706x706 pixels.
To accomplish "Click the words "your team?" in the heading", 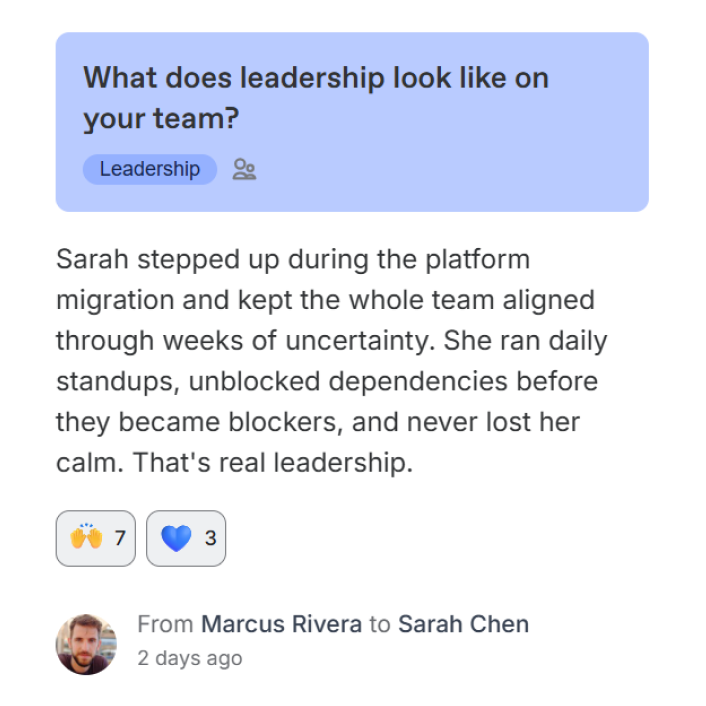I will (x=161, y=119).
